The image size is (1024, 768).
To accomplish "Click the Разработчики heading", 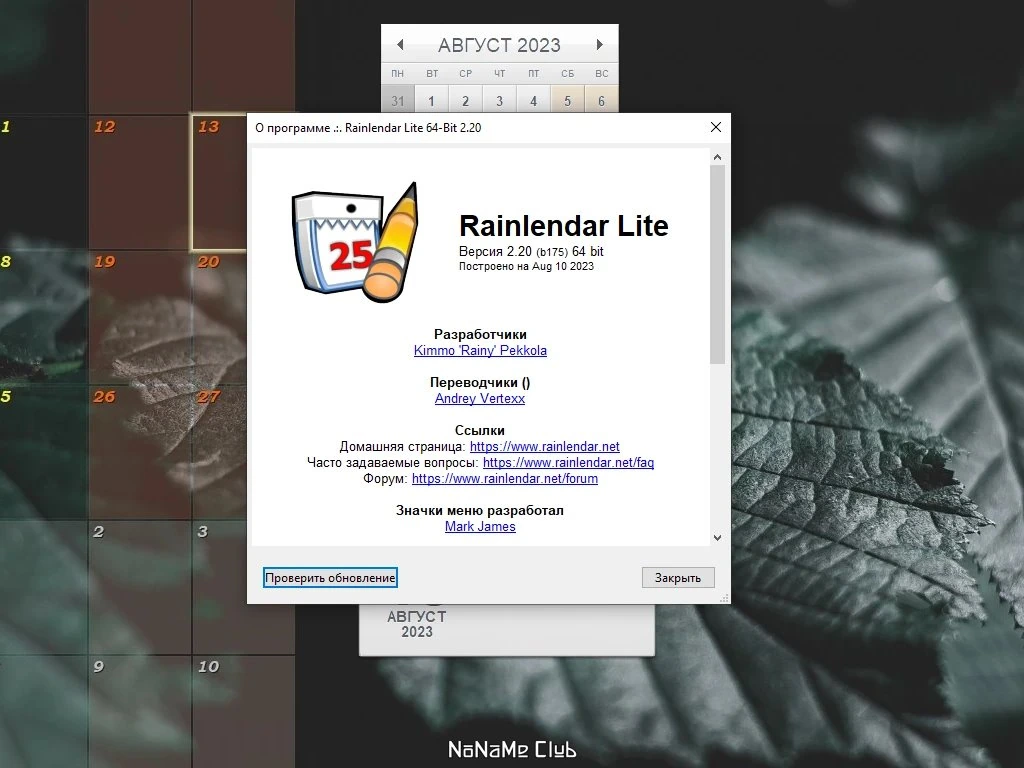I will (480, 334).
